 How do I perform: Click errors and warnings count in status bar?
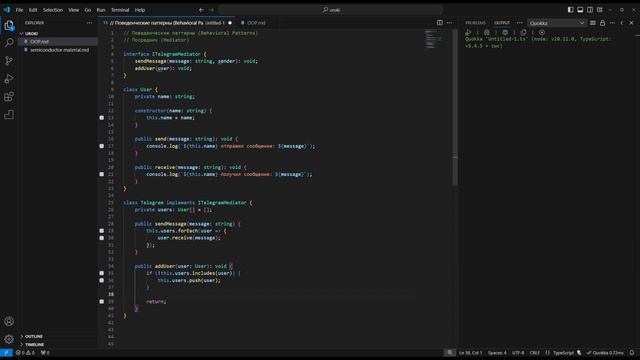click(x=25, y=353)
